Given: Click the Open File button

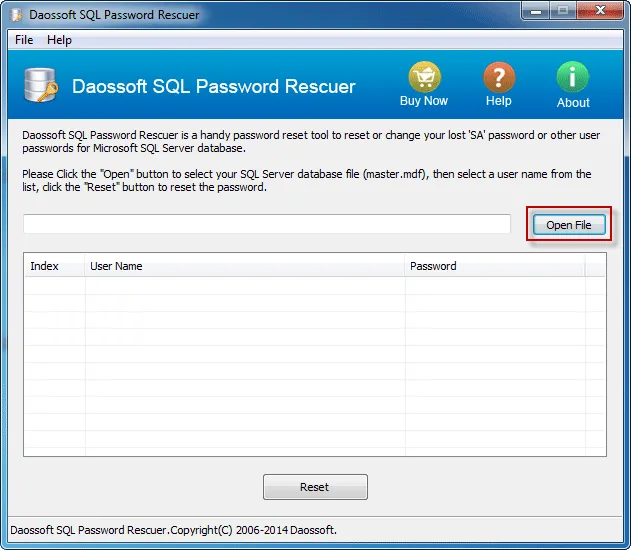Looking at the screenshot, I should click(x=569, y=225).
